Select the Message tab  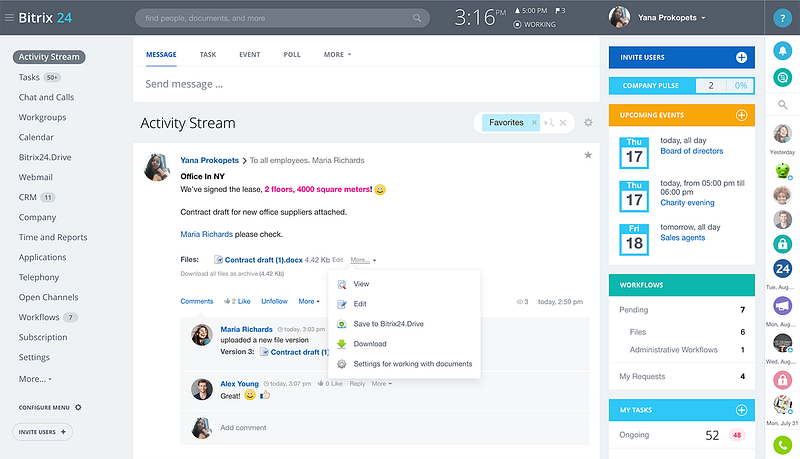coord(161,55)
